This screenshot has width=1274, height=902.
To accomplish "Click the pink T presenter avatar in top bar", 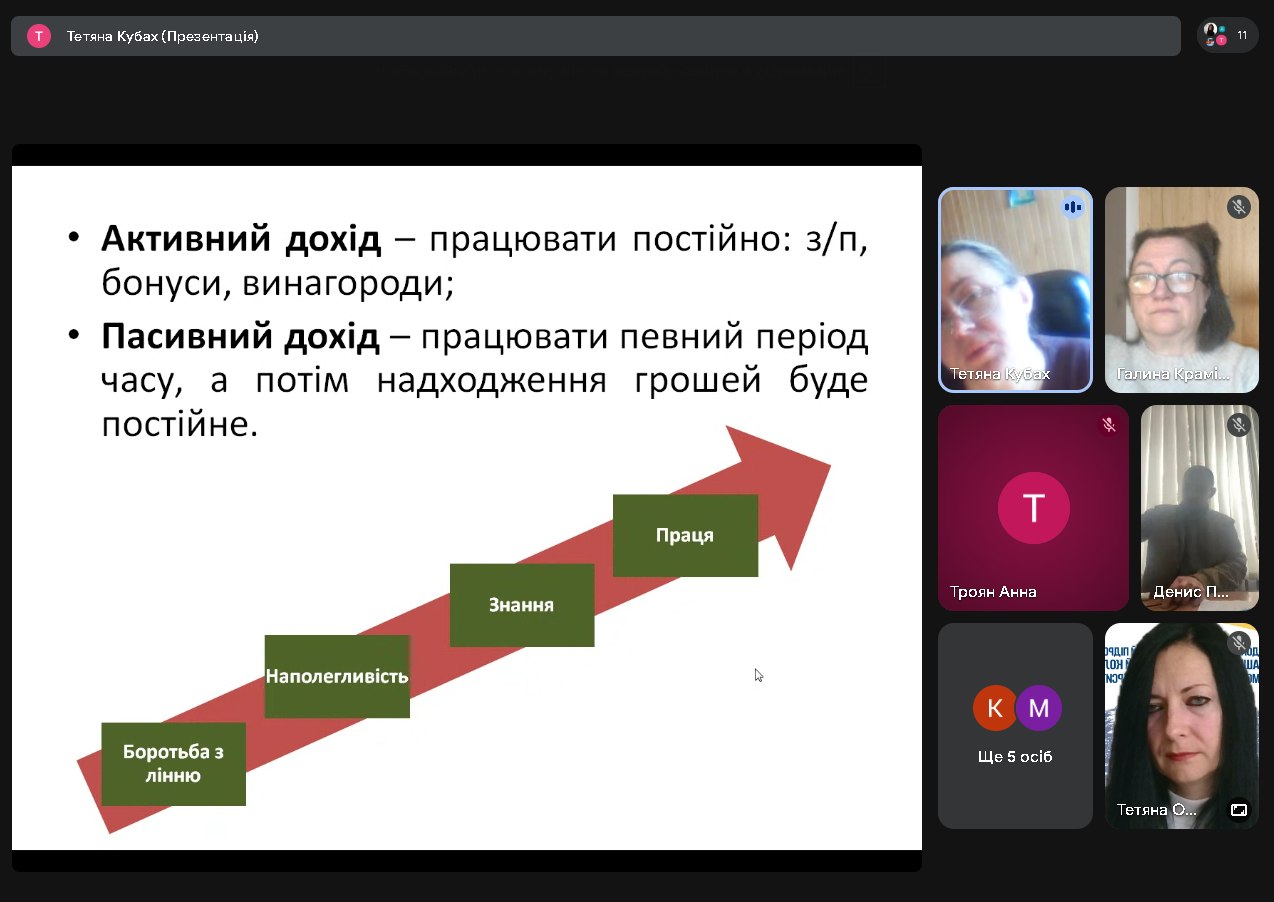I will pos(39,36).
